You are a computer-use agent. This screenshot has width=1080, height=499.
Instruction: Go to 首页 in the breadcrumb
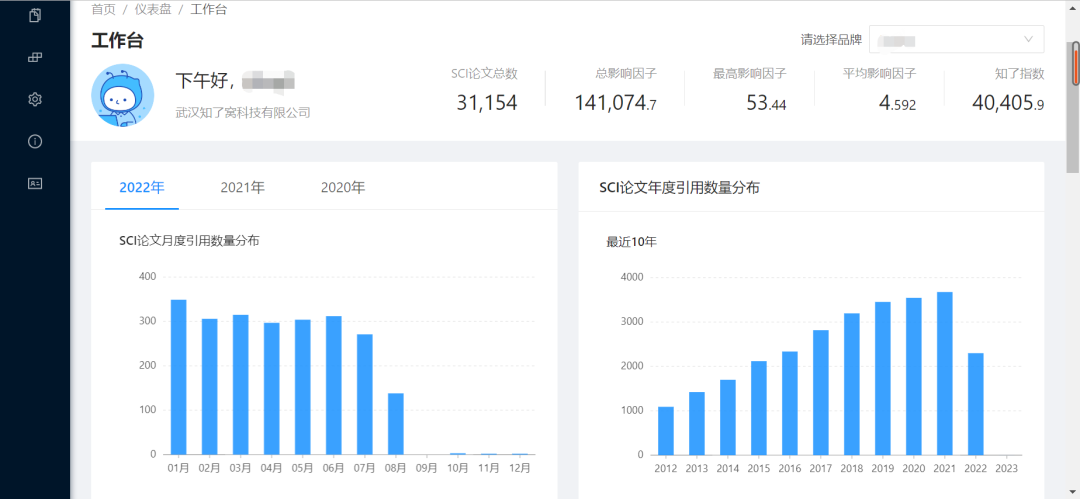pyautogui.click(x=103, y=9)
